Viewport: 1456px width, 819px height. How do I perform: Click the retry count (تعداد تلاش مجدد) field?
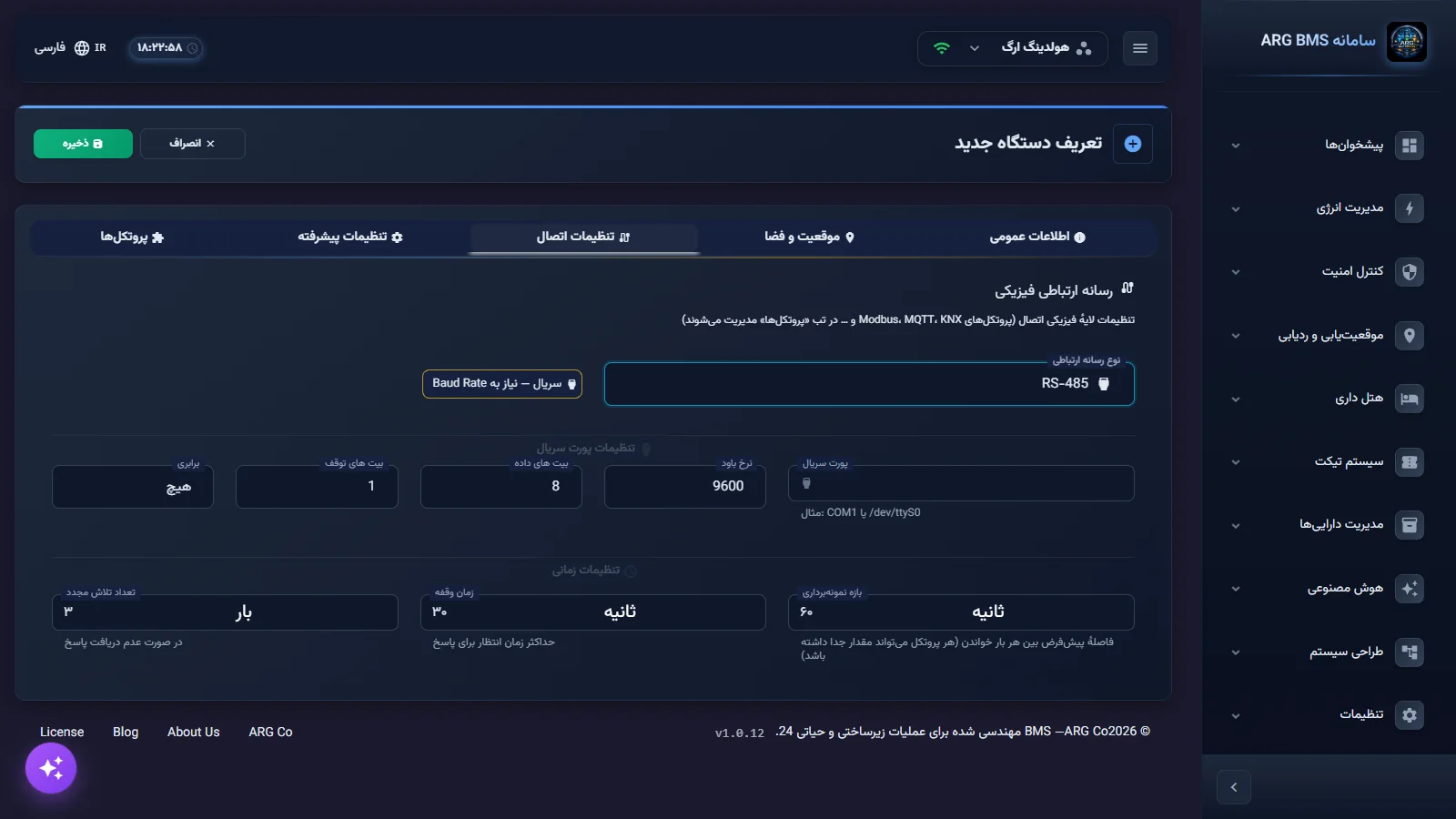coord(225,612)
